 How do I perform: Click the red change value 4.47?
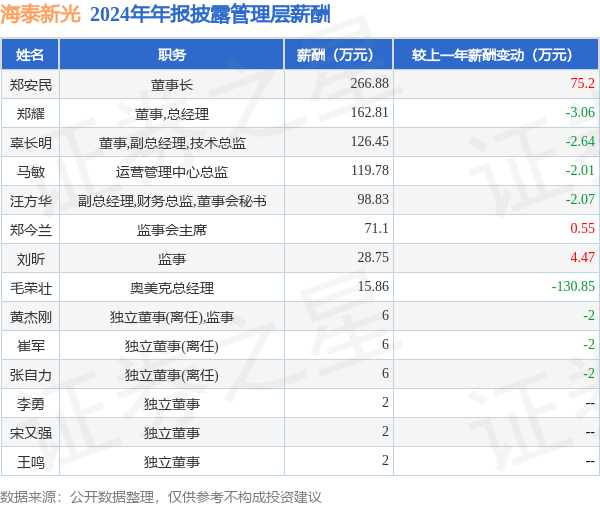(582, 258)
